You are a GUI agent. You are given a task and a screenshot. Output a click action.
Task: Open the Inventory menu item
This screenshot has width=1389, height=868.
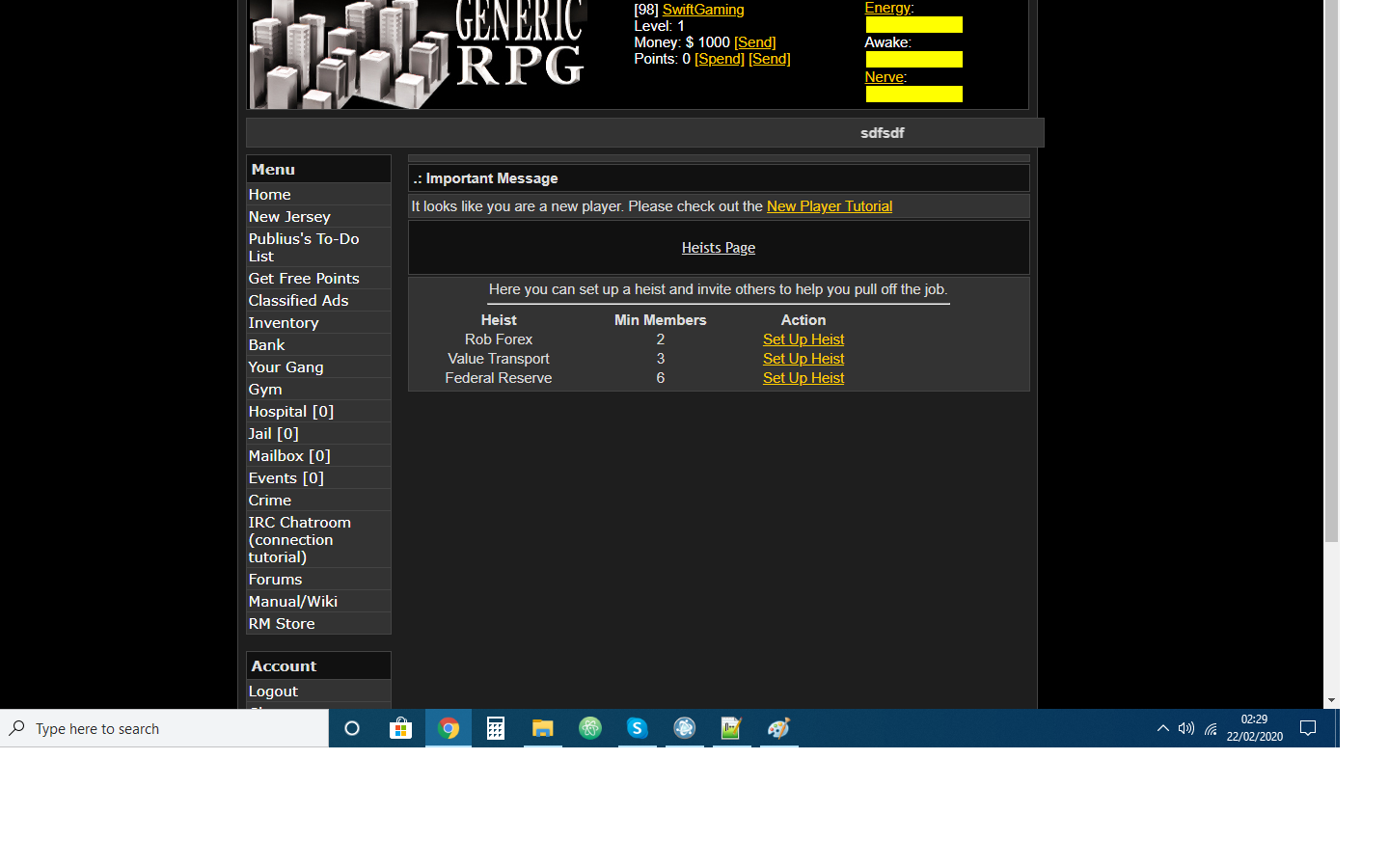[x=284, y=323]
